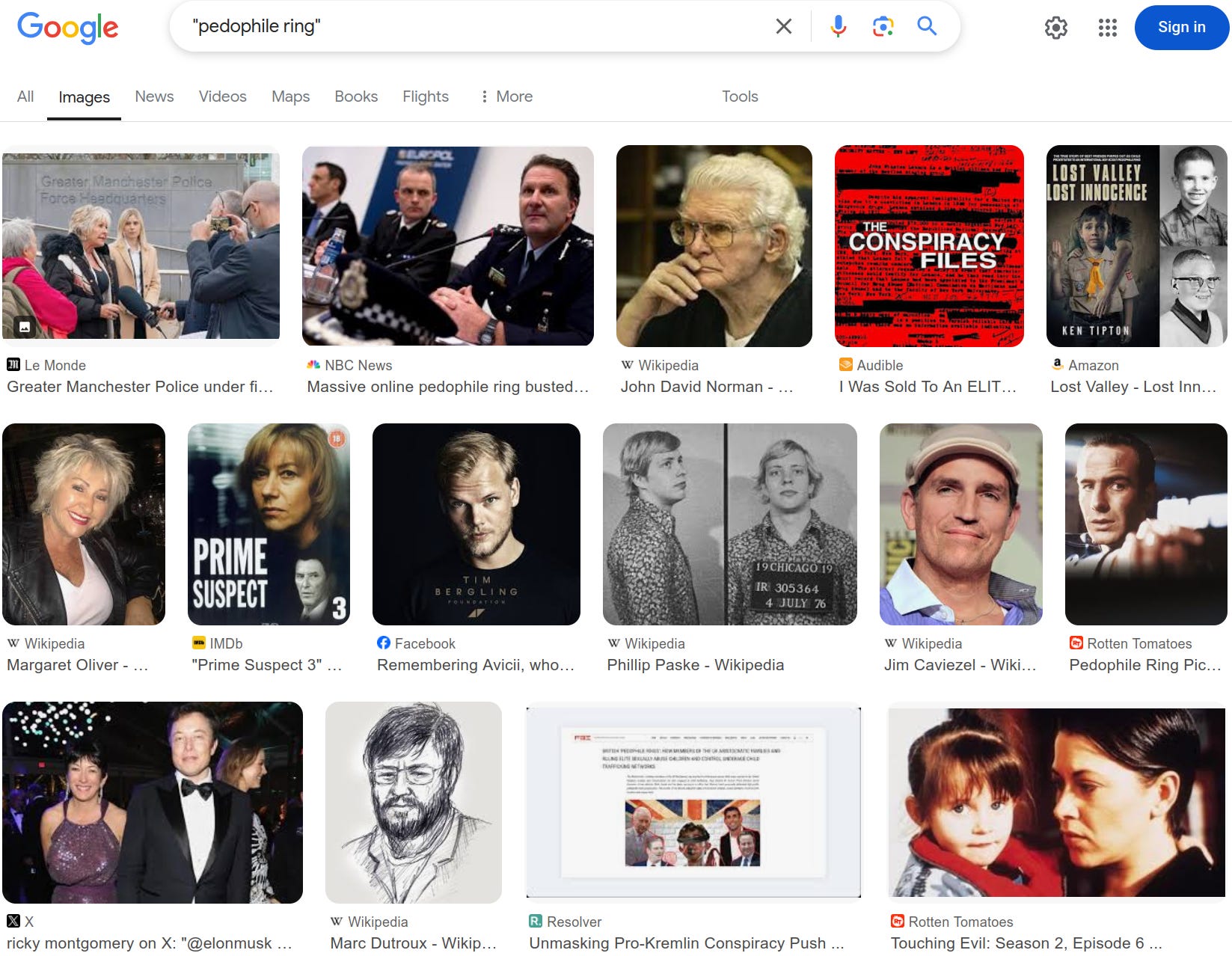Open the Tools options
The image size is (1232, 956).
coord(740,96)
